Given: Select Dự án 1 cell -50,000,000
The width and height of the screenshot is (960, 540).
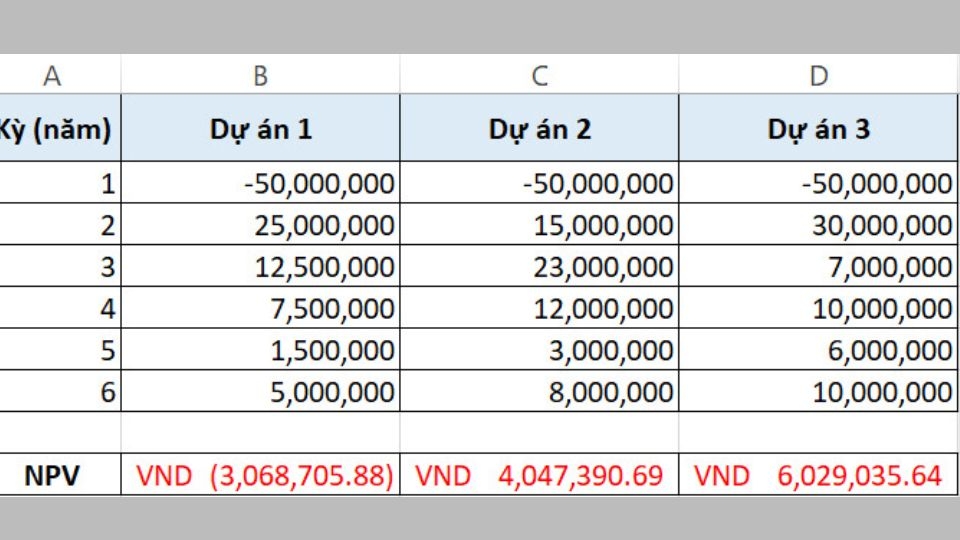Looking at the screenshot, I should 260,182.
